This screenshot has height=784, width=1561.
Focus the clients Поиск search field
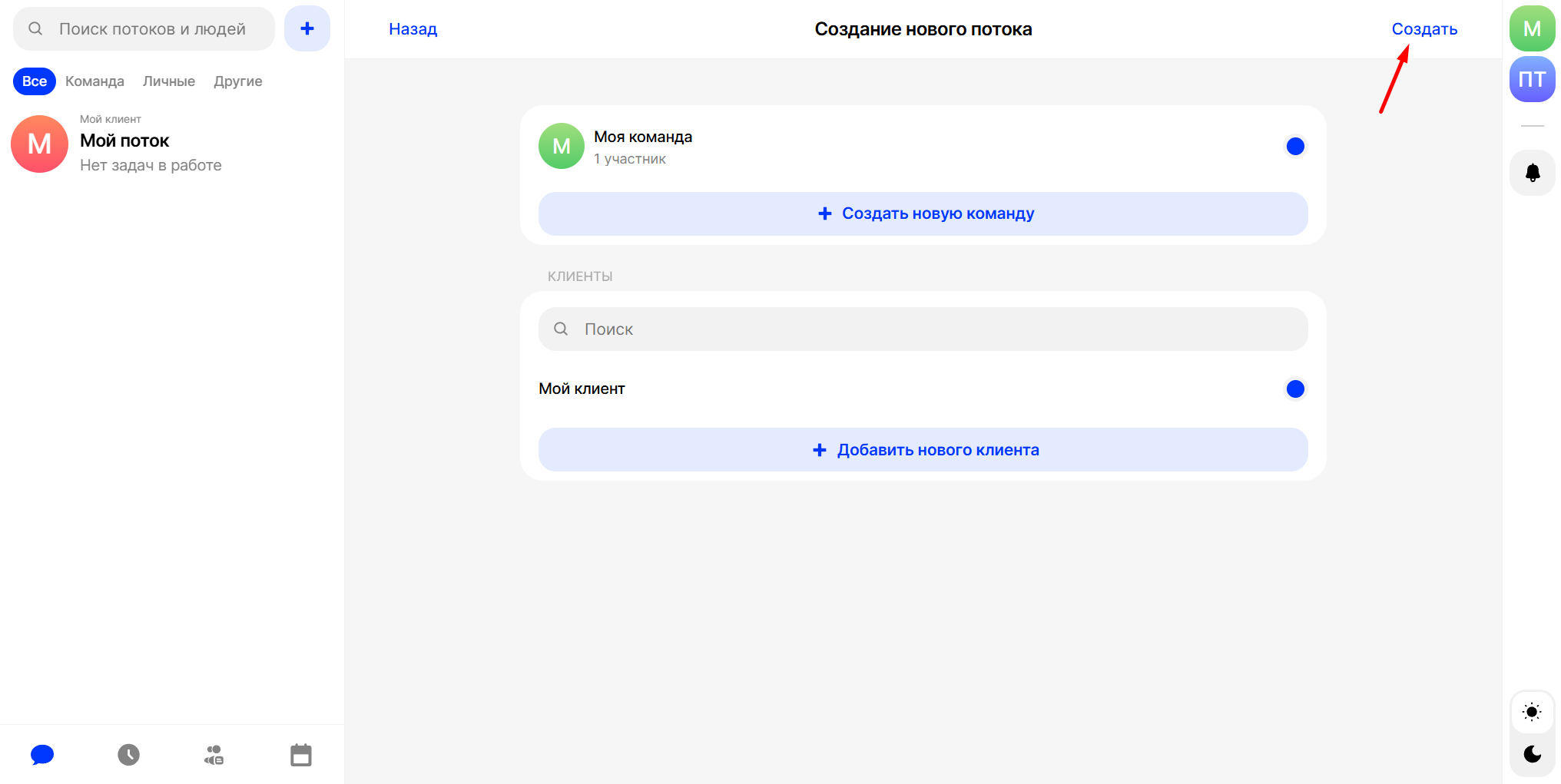(923, 329)
